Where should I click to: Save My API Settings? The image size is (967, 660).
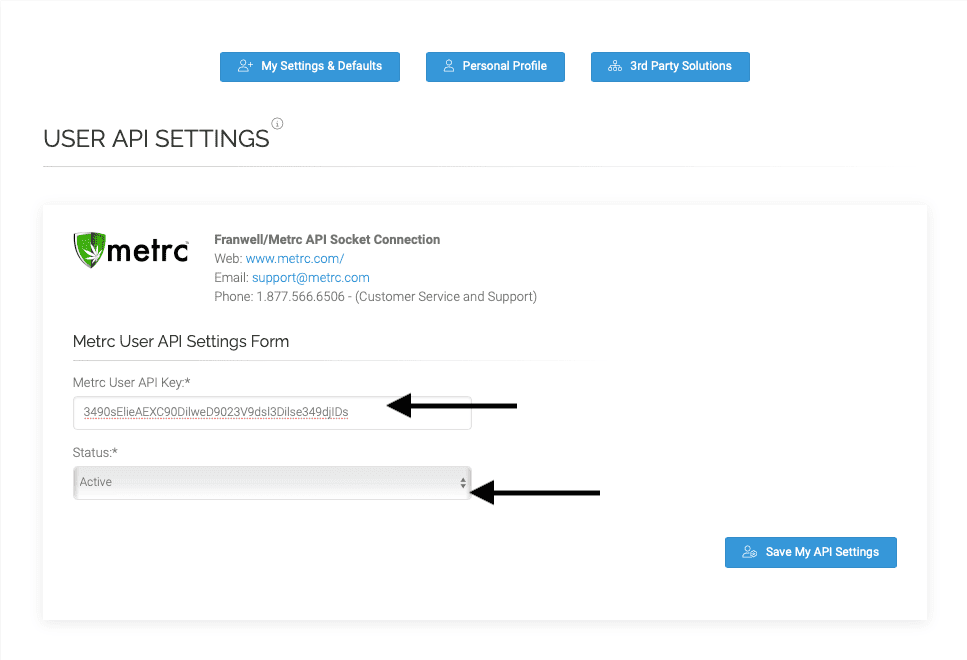(x=810, y=552)
